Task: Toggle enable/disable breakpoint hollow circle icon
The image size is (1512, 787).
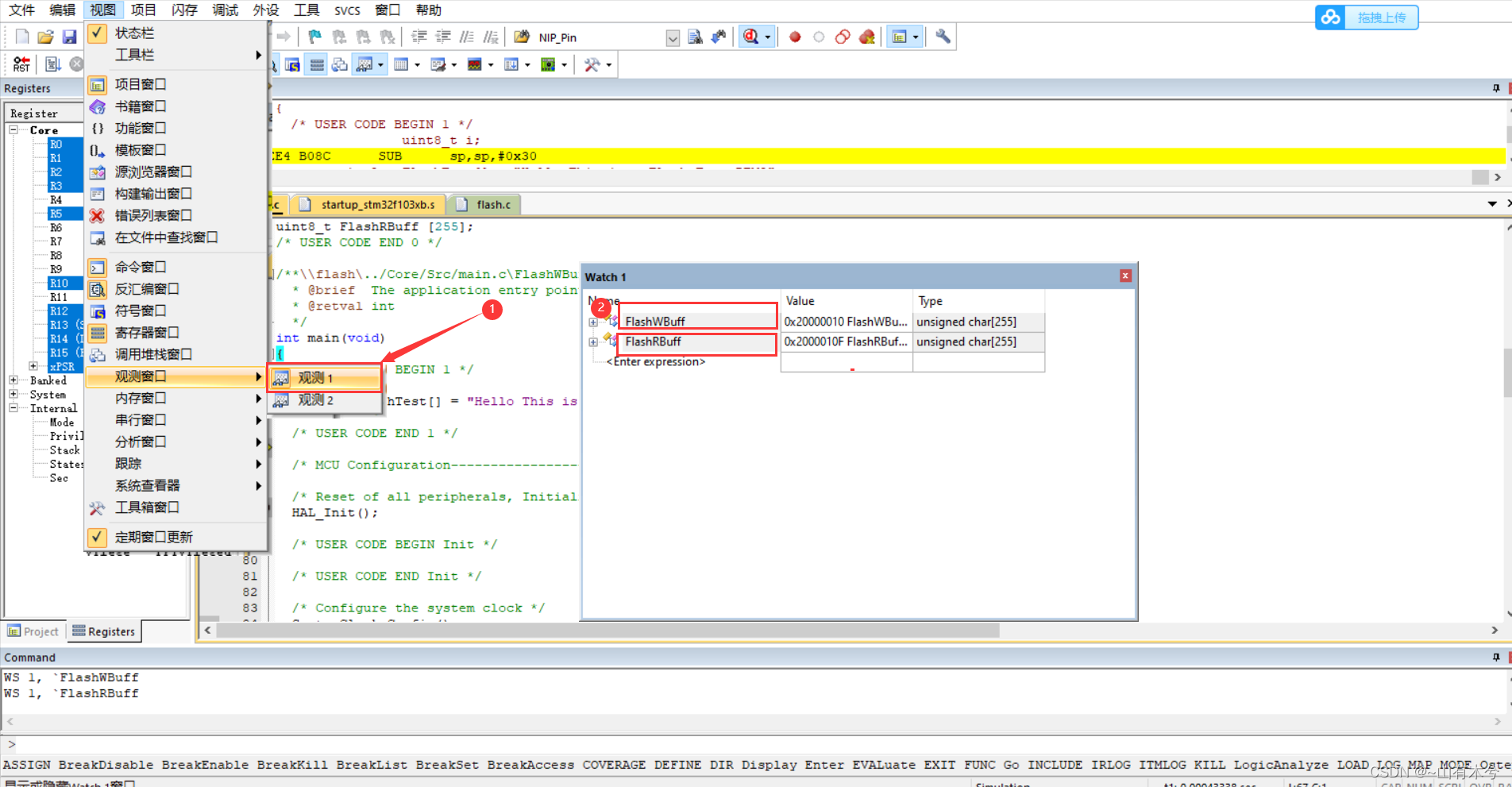Action: tap(819, 37)
